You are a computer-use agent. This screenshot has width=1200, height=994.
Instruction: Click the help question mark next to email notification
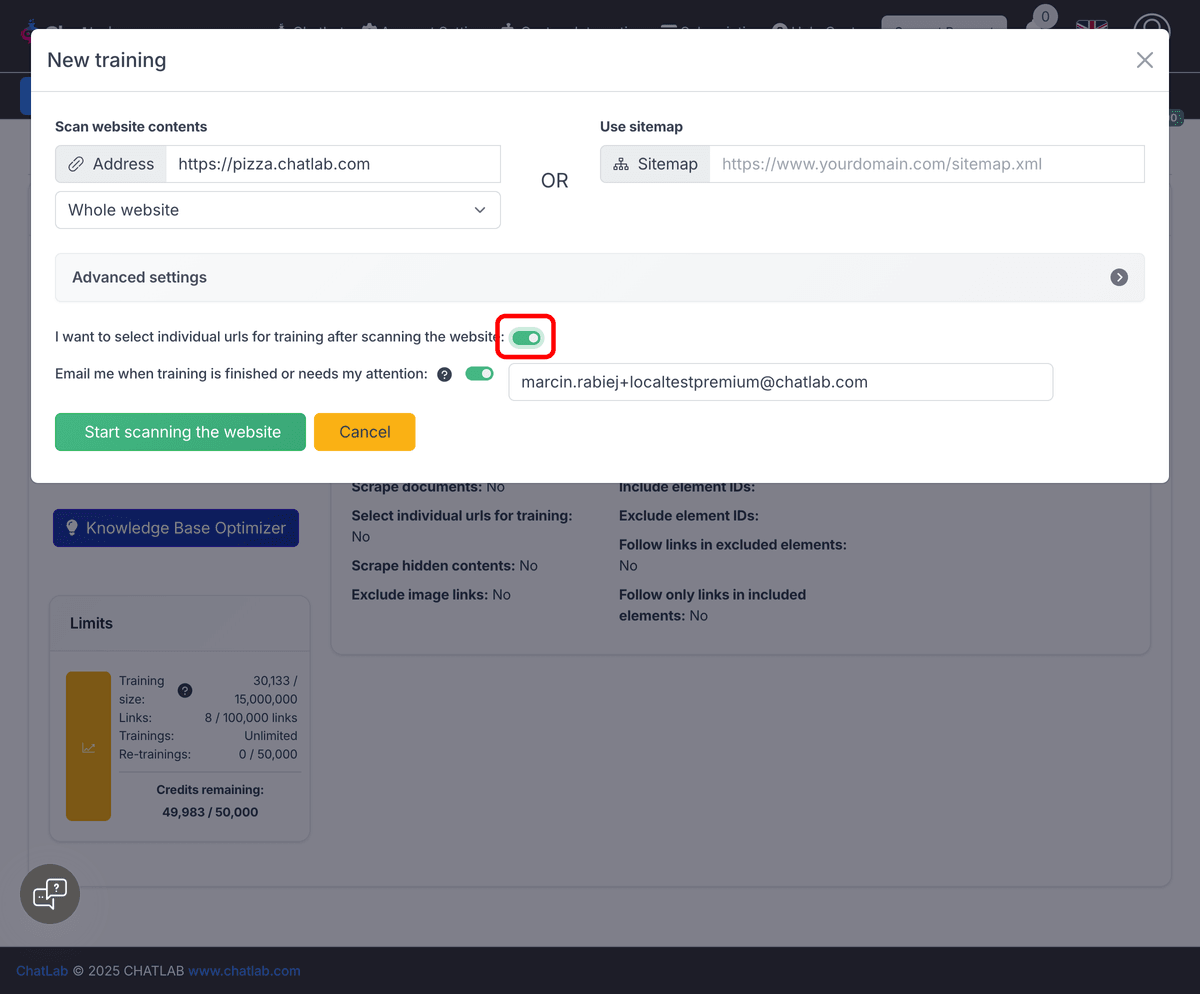tap(444, 374)
